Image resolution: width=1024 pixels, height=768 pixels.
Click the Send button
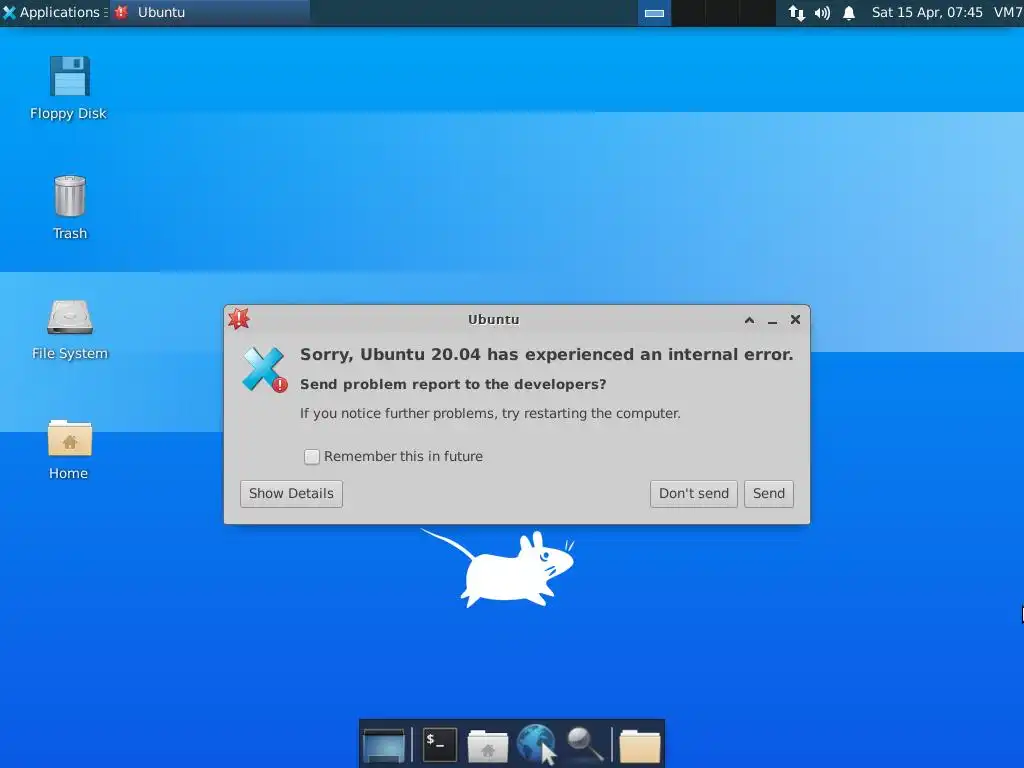coord(769,494)
